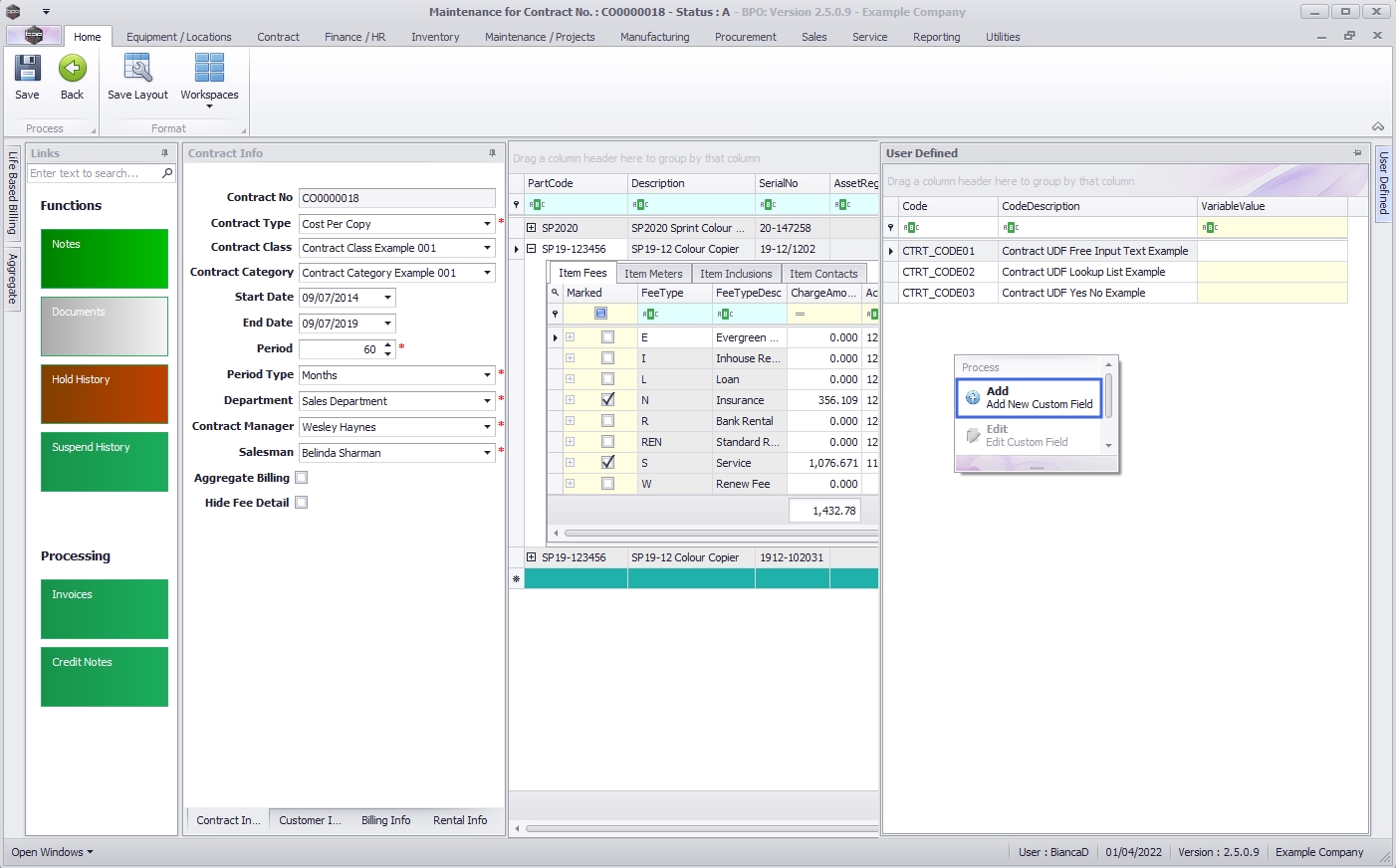Image resolution: width=1396 pixels, height=868 pixels.
Task: Click the Links search text field
Action: 94,173
